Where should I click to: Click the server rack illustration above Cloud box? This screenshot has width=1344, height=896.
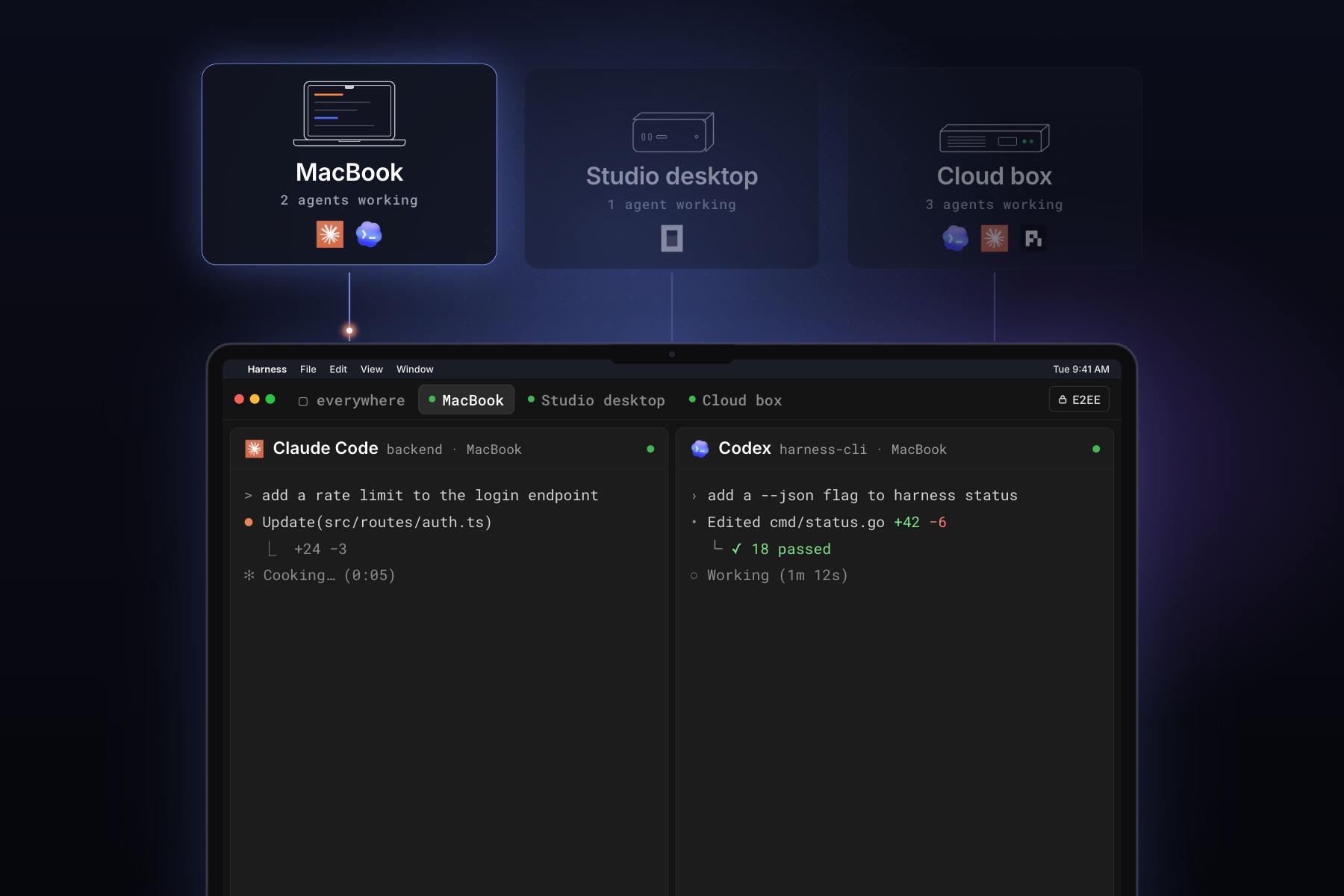click(995, 138)
